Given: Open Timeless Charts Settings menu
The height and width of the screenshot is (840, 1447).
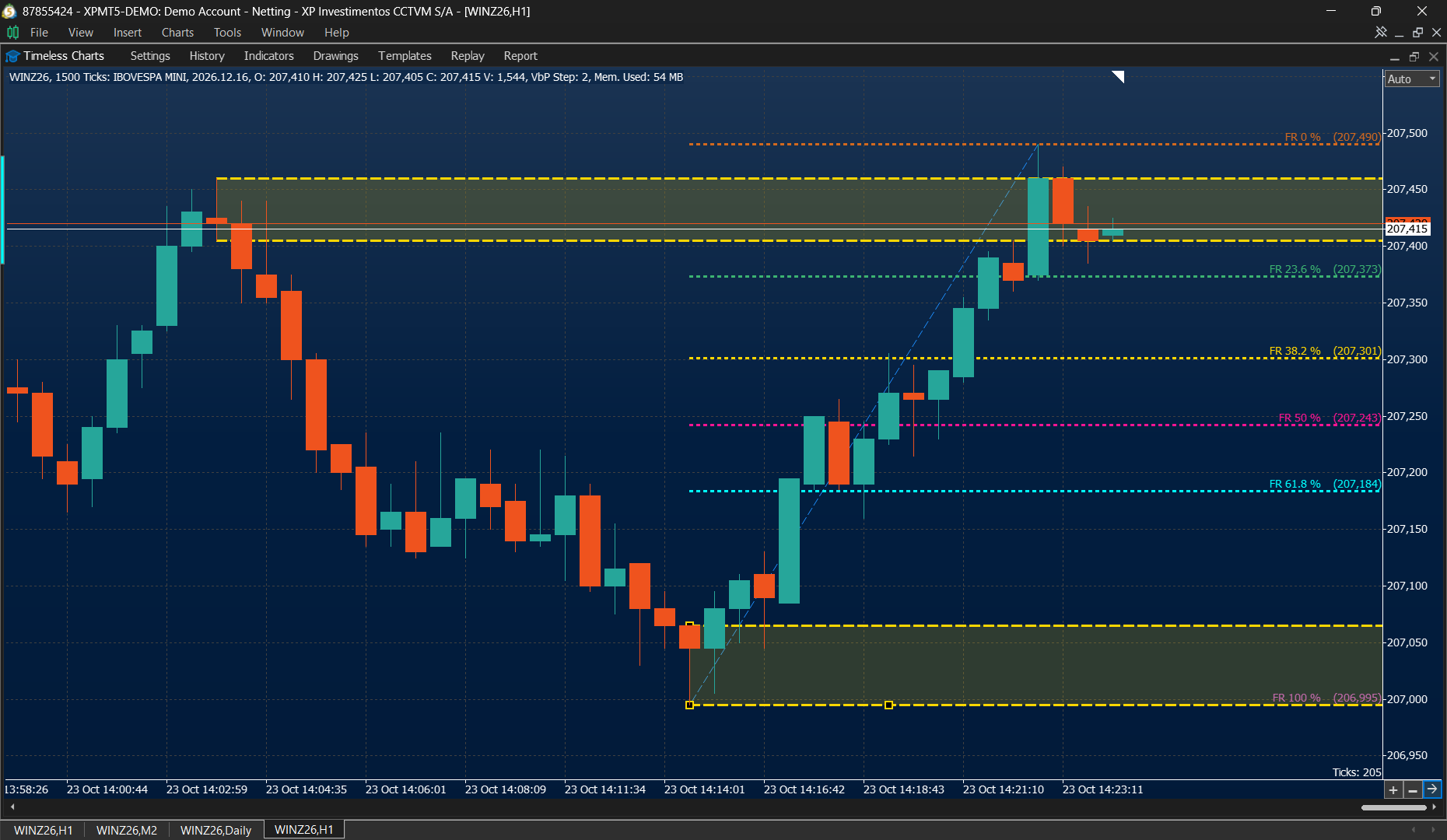Looking at the screenshot, I should pyautogui.click(x=150, y=56).
